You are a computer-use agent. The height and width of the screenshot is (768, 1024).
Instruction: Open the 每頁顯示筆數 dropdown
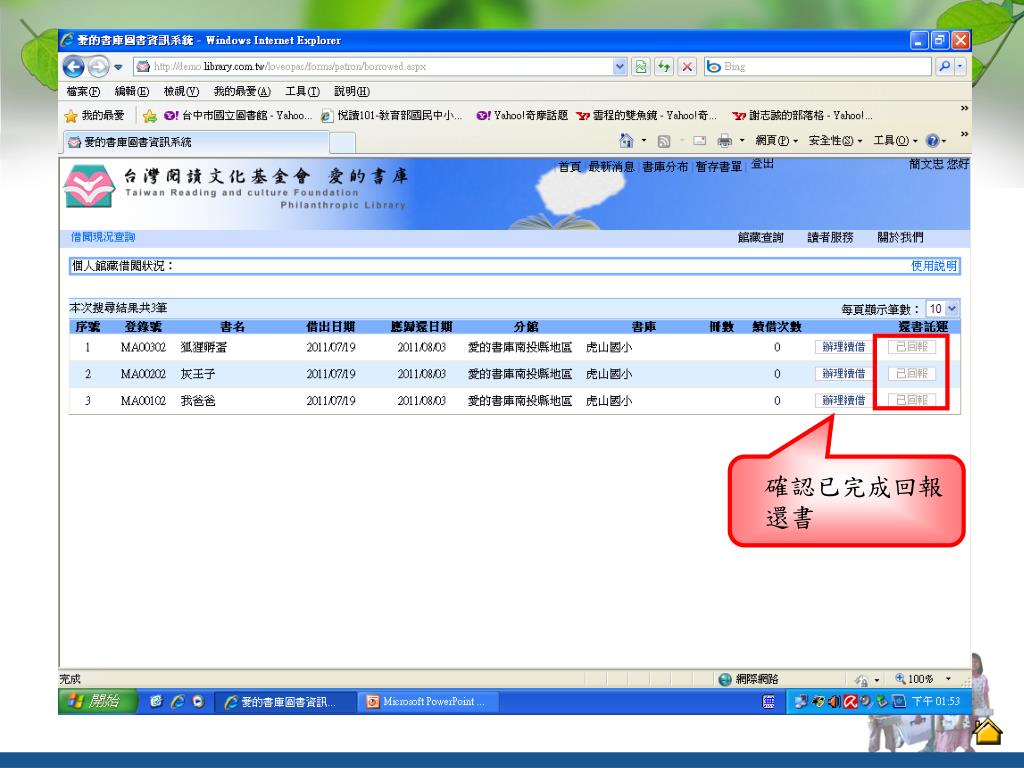tap(942, 309)
